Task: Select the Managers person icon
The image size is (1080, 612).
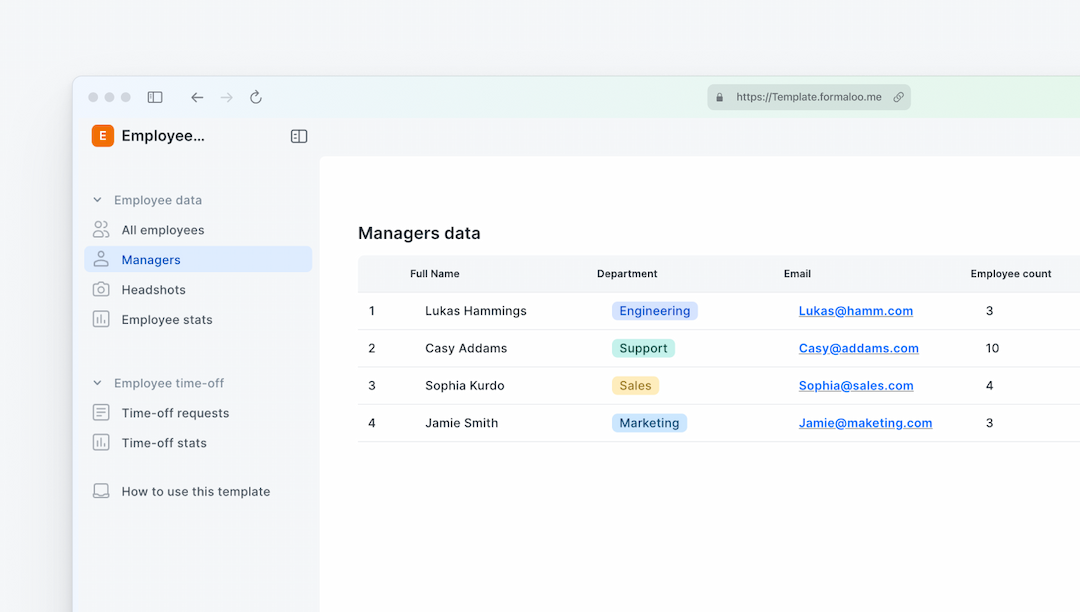Action: click(x=100, y=258)
